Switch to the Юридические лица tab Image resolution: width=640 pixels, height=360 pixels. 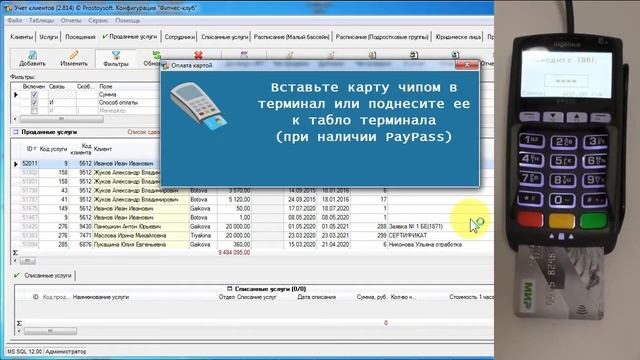pos(458,37)
